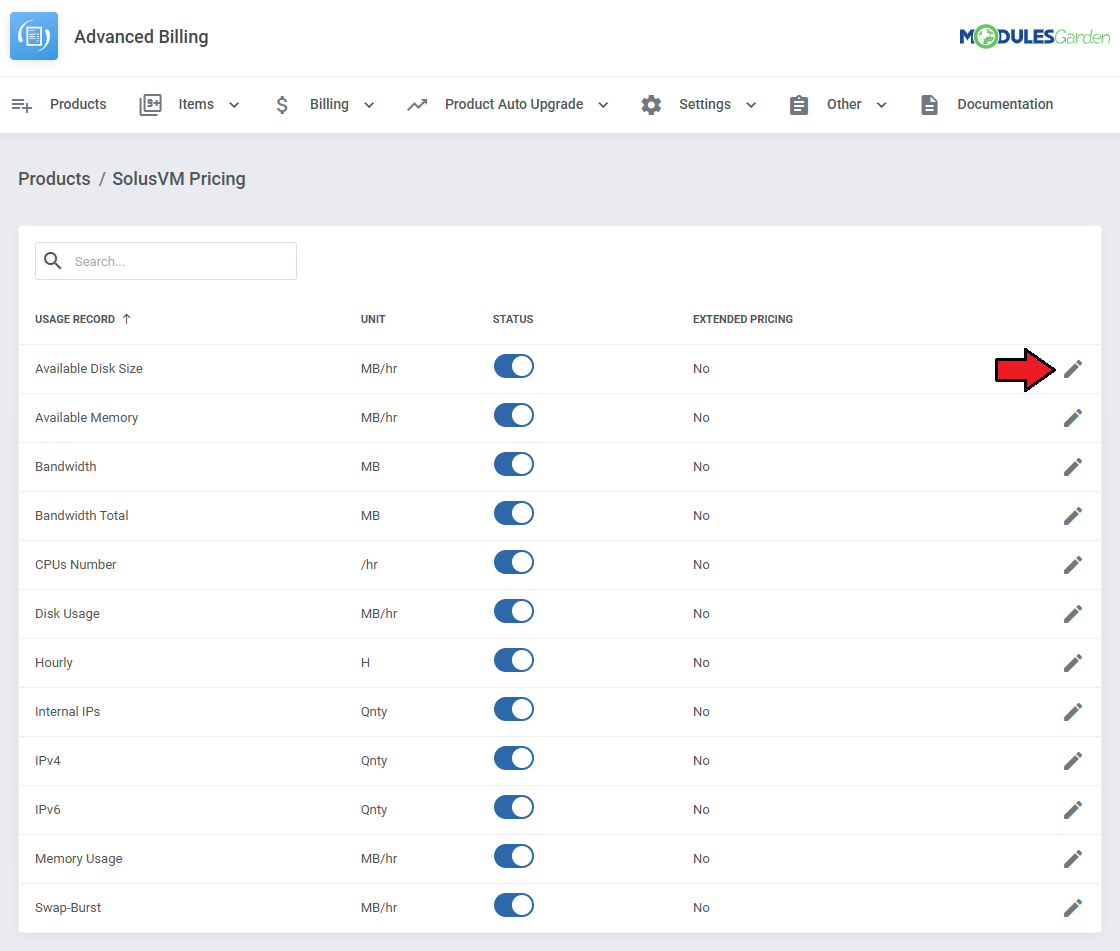
Task: Toggle the Internal IPs status
Action: click(514, 709)
